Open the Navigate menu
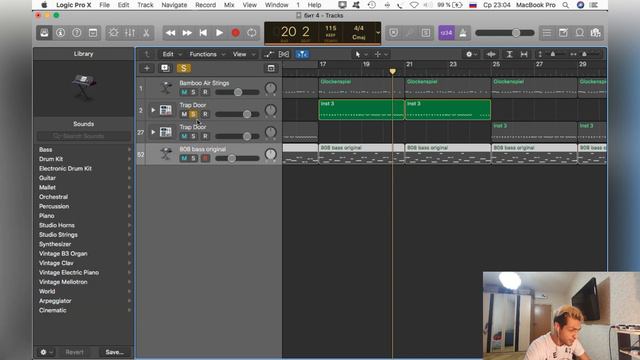The width and height of the screenshot is (640, 360). tap(174, 5)
